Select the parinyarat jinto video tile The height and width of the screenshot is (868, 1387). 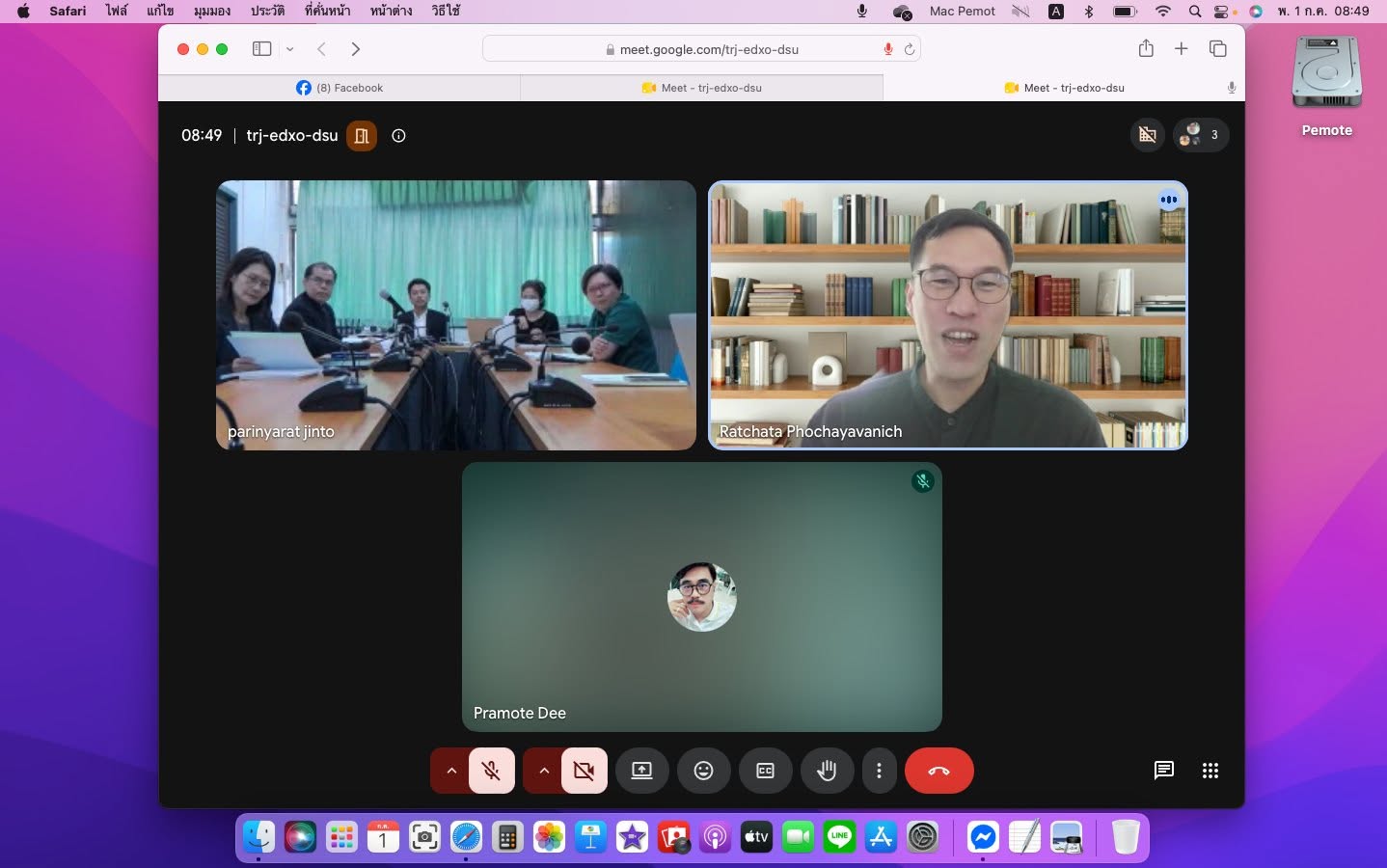(x=456, y=314)
